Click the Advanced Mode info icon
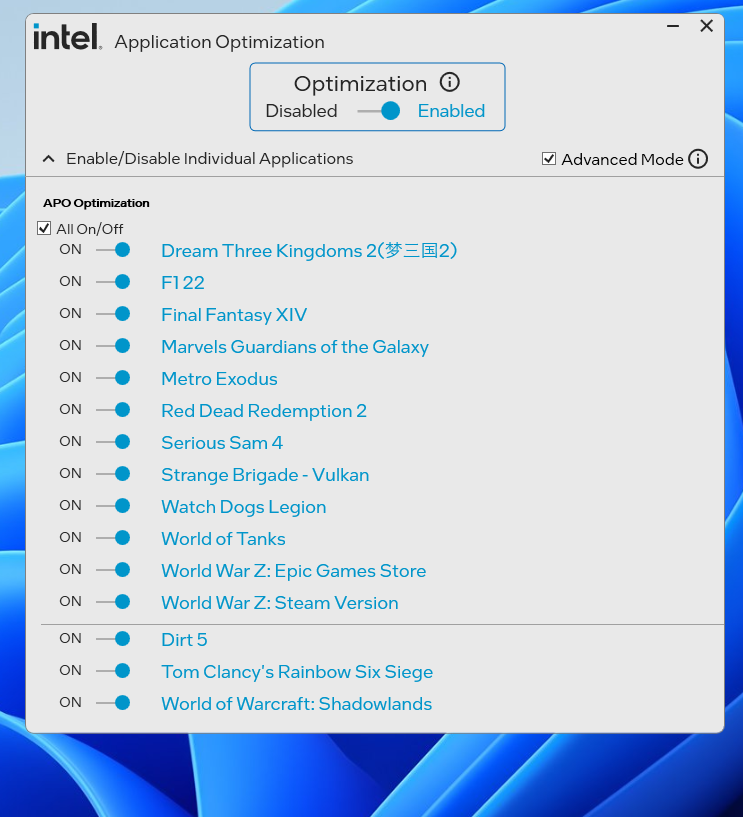 coord(698,159)
